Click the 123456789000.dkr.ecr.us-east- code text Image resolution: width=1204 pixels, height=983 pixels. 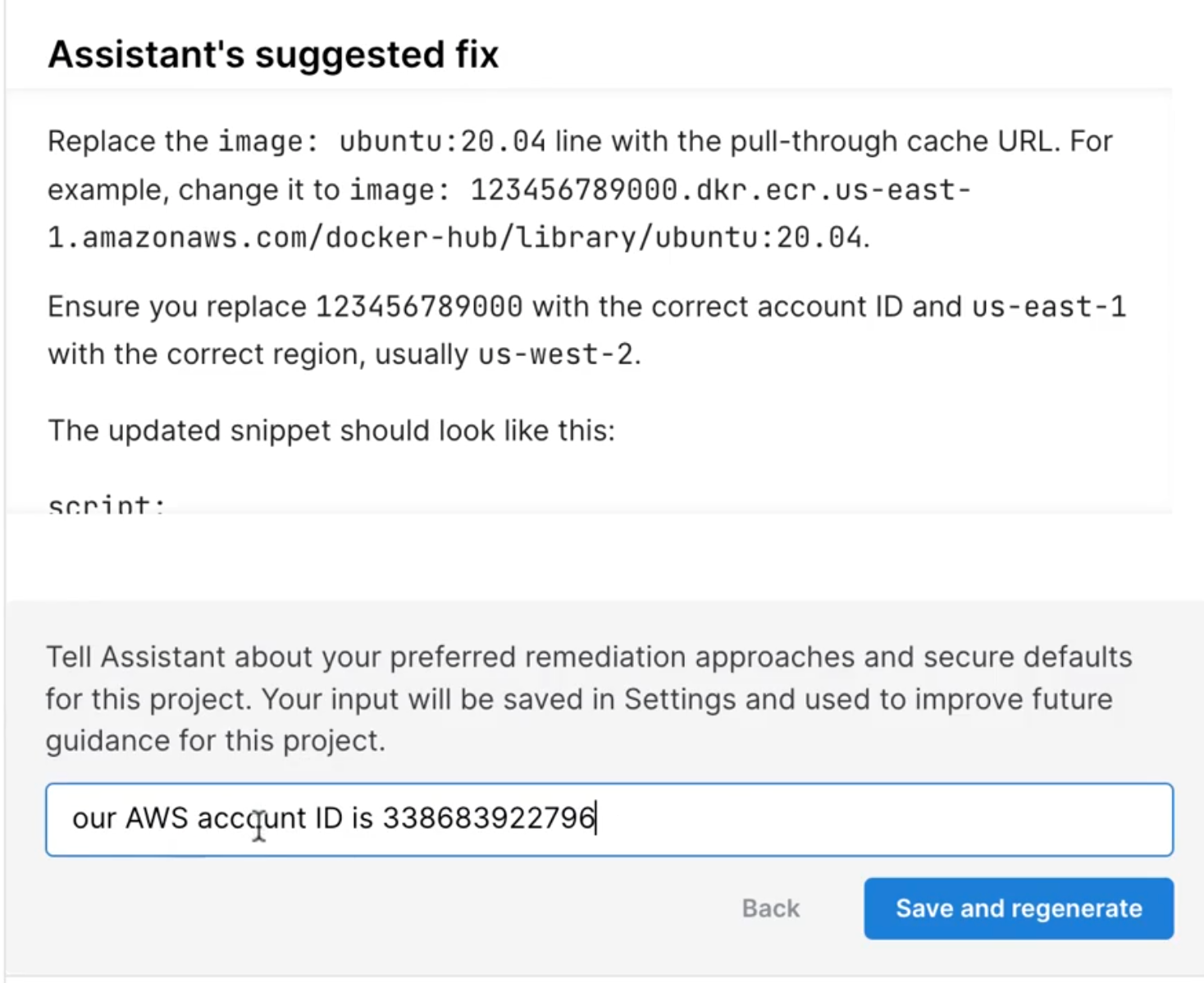[720, 190]
